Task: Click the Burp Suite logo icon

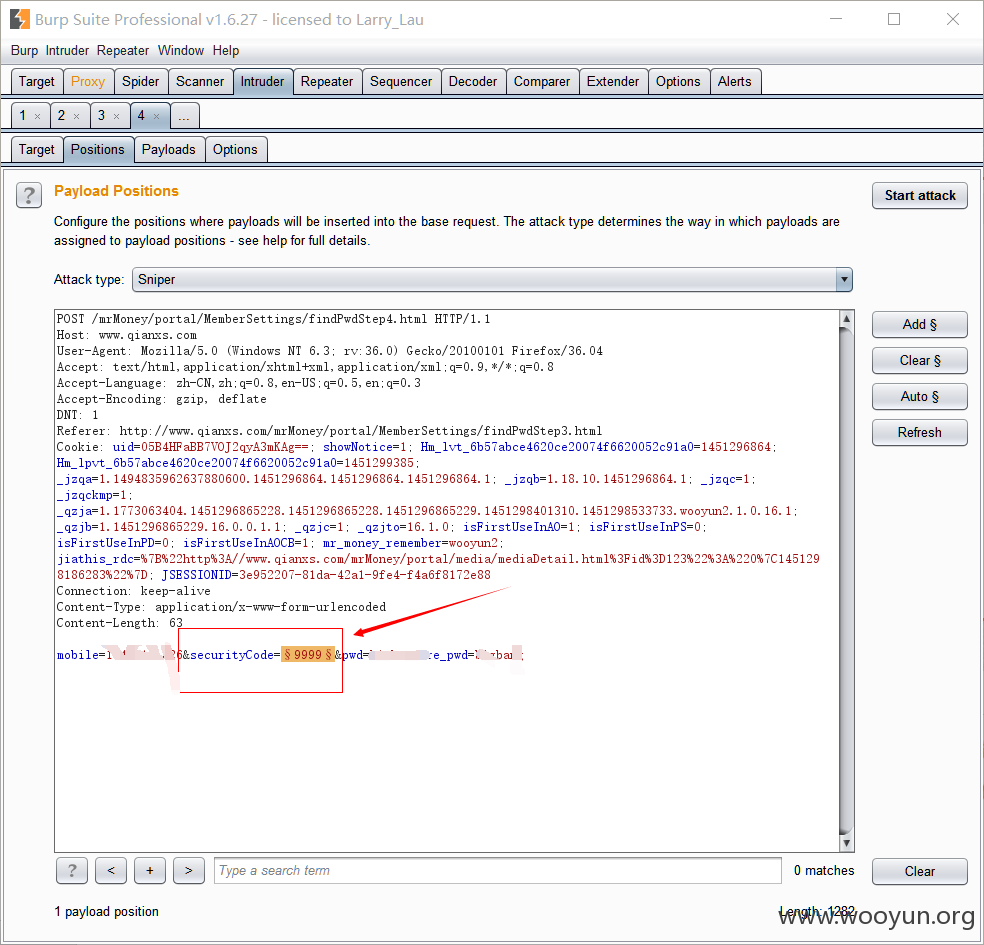Action: (19, 19)
